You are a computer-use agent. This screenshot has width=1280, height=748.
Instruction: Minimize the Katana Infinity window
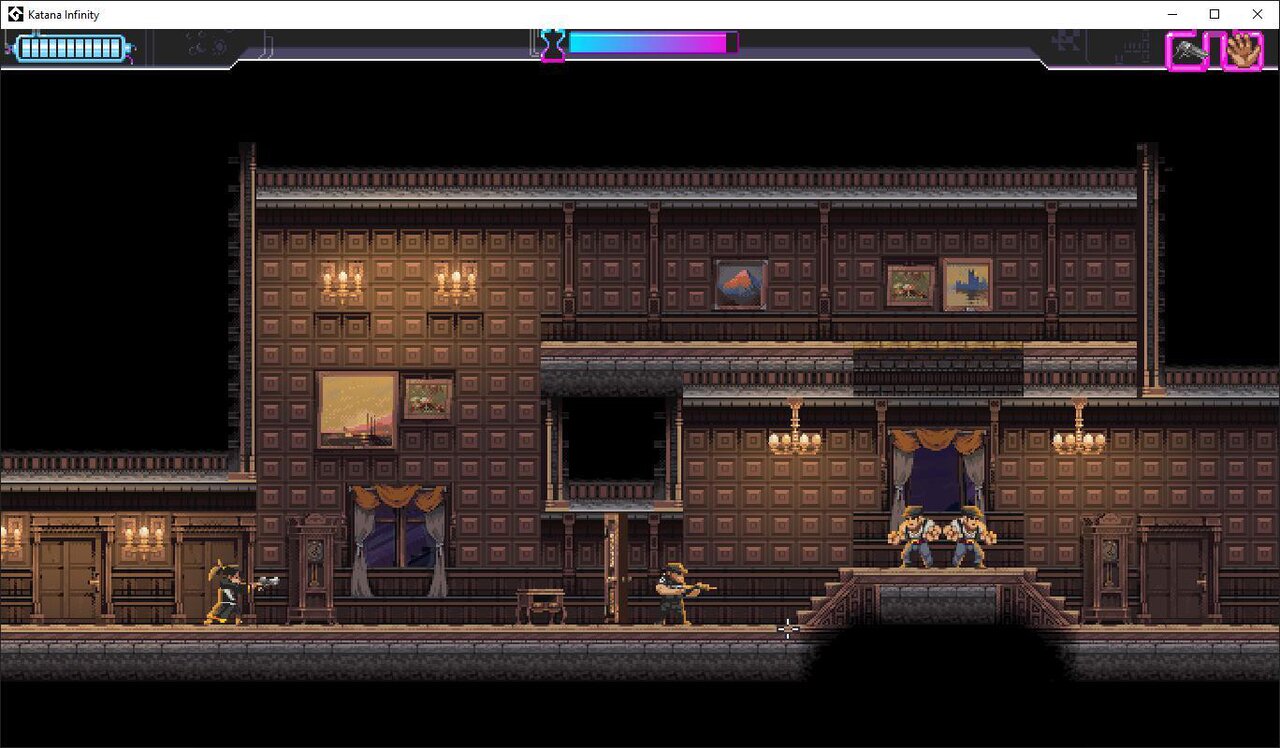[x=1171, y=14]
